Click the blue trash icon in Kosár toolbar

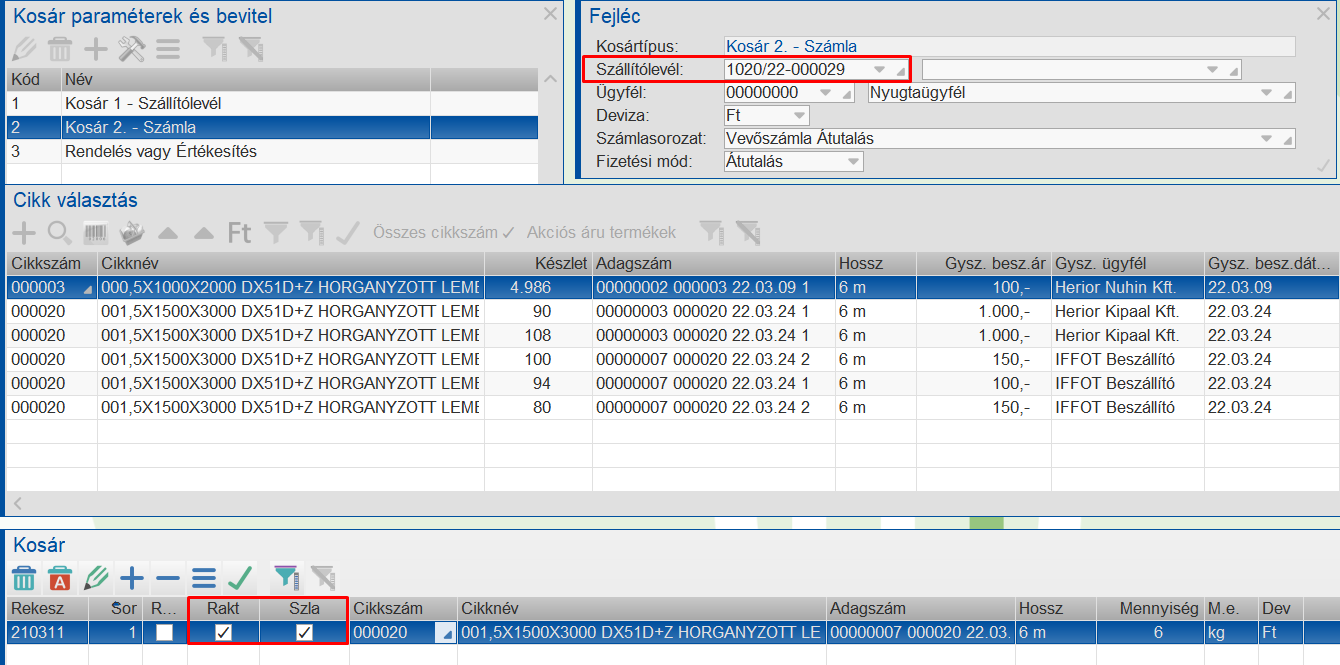pyautogui.click(x=24, y=578)
